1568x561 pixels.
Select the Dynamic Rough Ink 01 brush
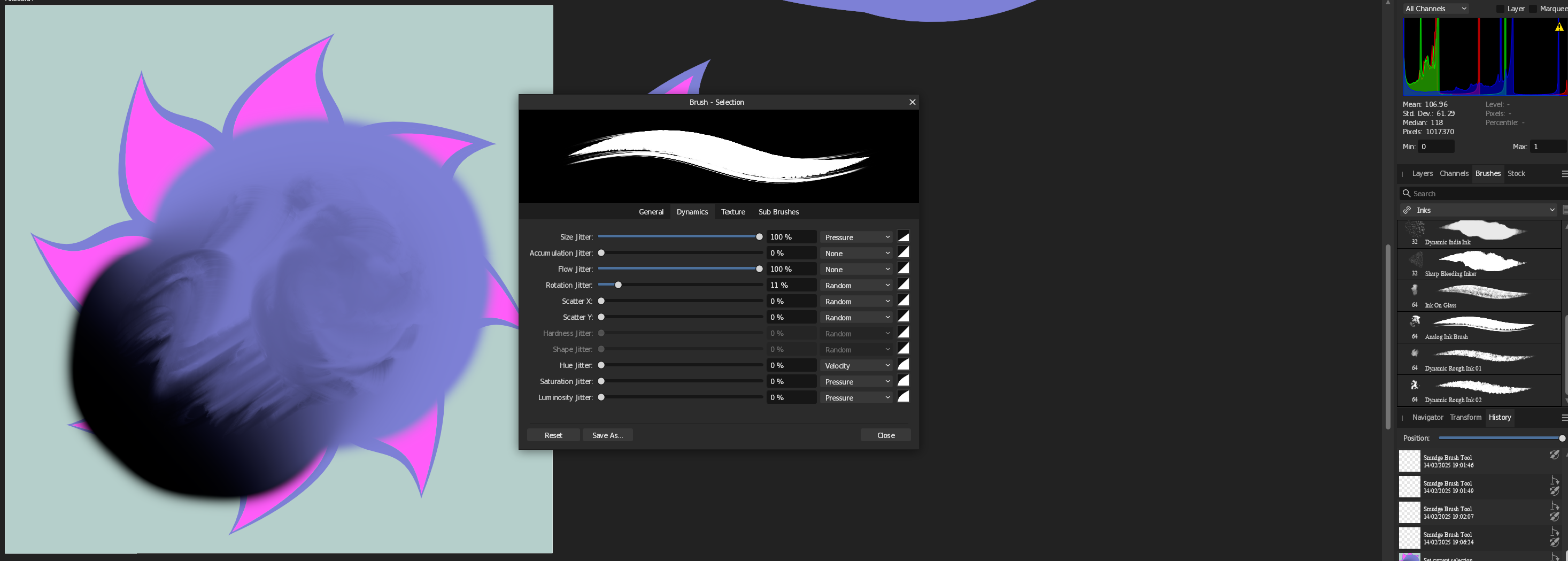click(x=1479, y=359)
